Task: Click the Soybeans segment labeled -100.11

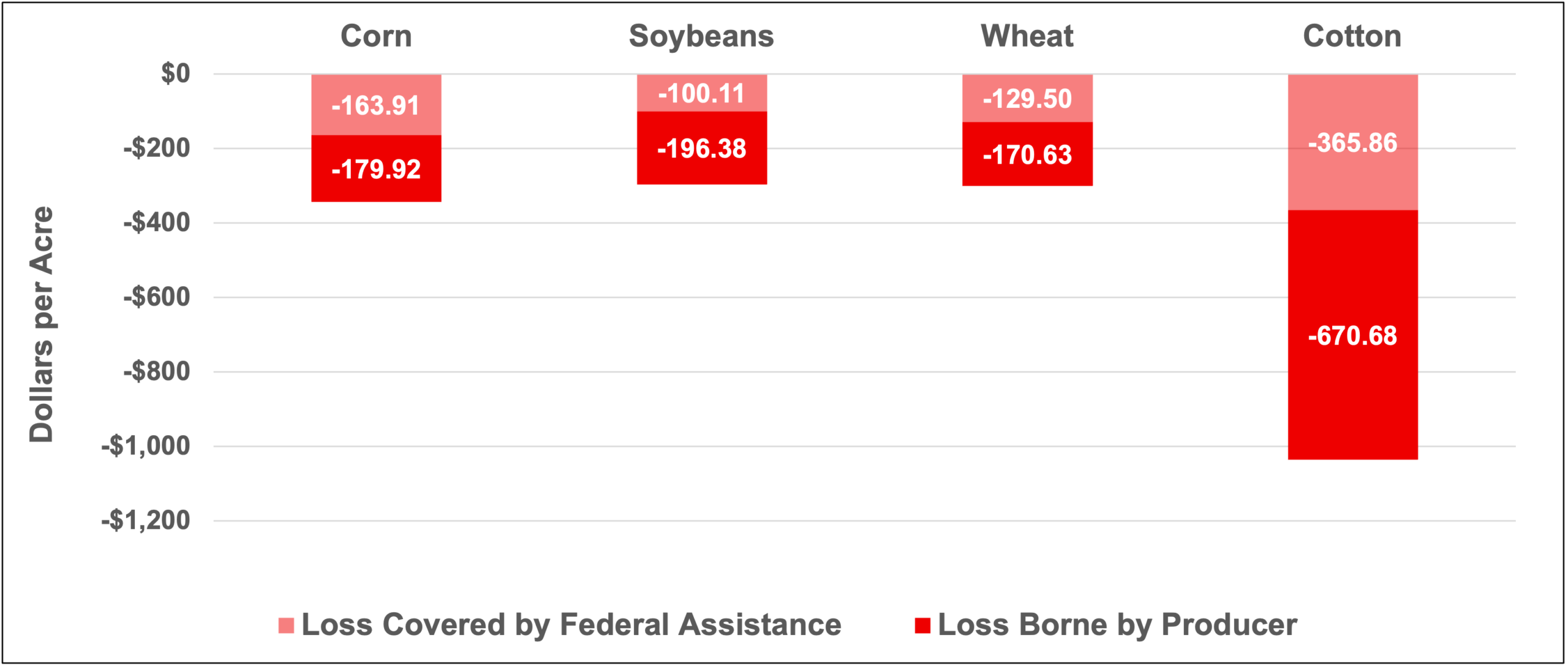Action: [x=701, y=93]
